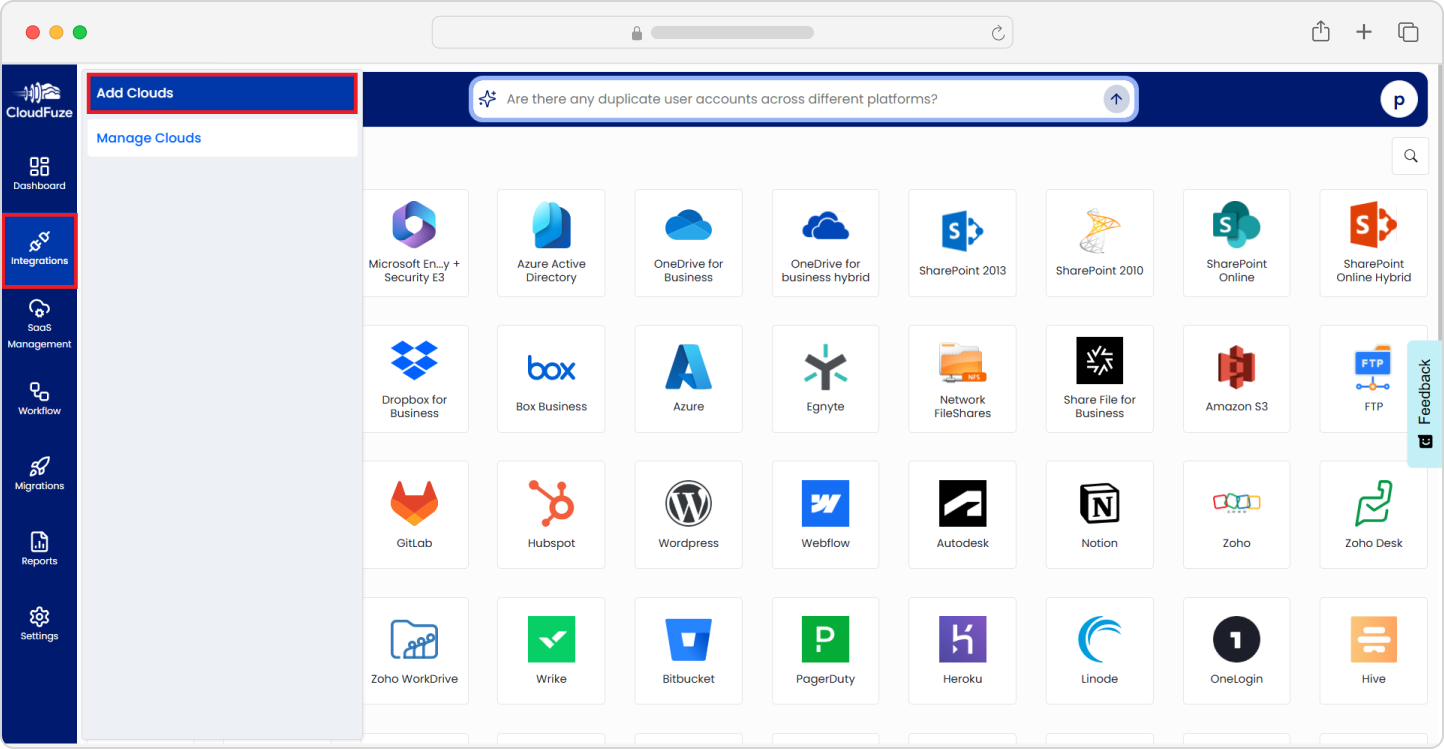Viewport: 1444px width, 749px height.
Task: Show browser tab overview
Action: tap(1408, 32)
